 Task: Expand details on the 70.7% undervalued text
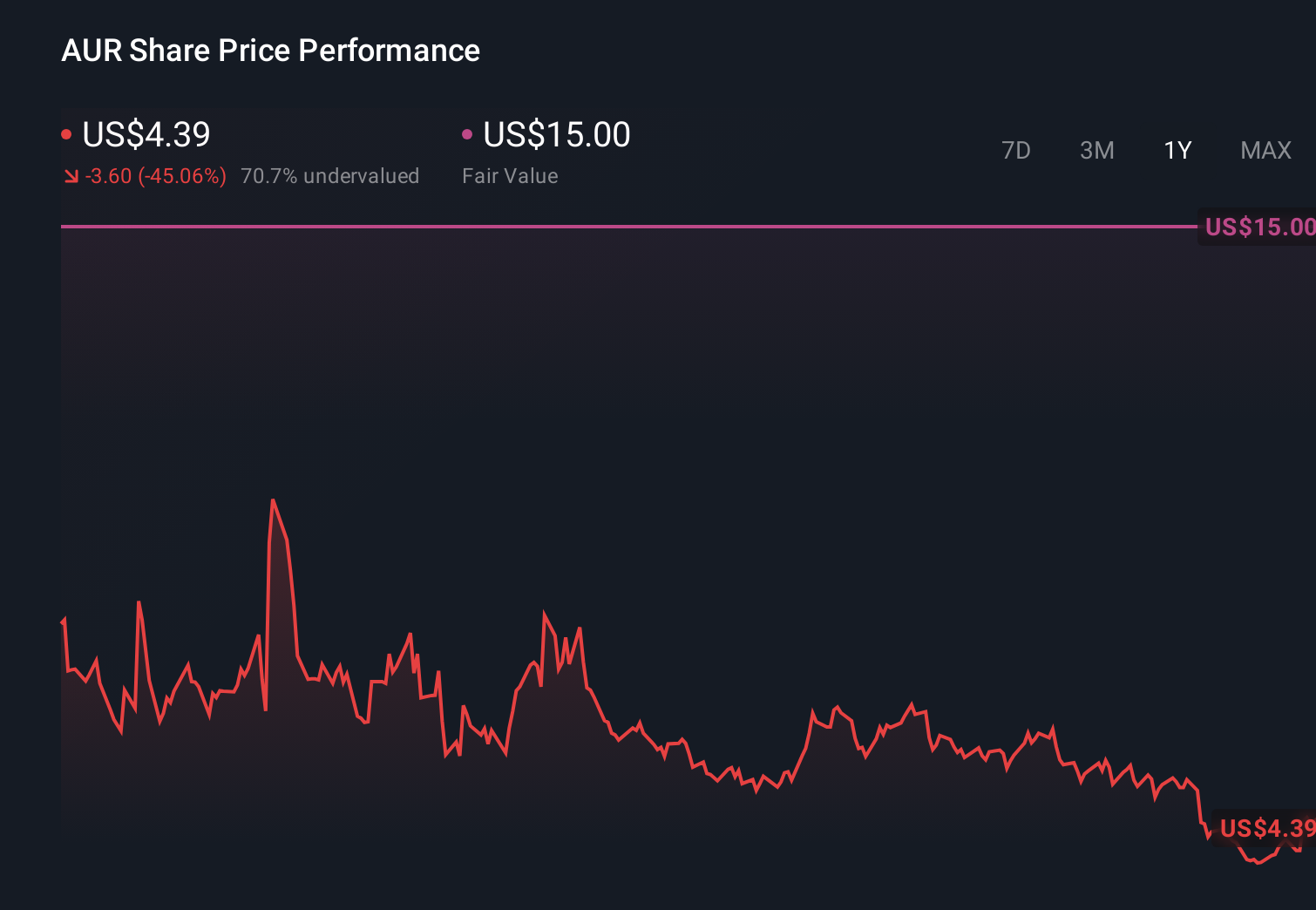330,175
